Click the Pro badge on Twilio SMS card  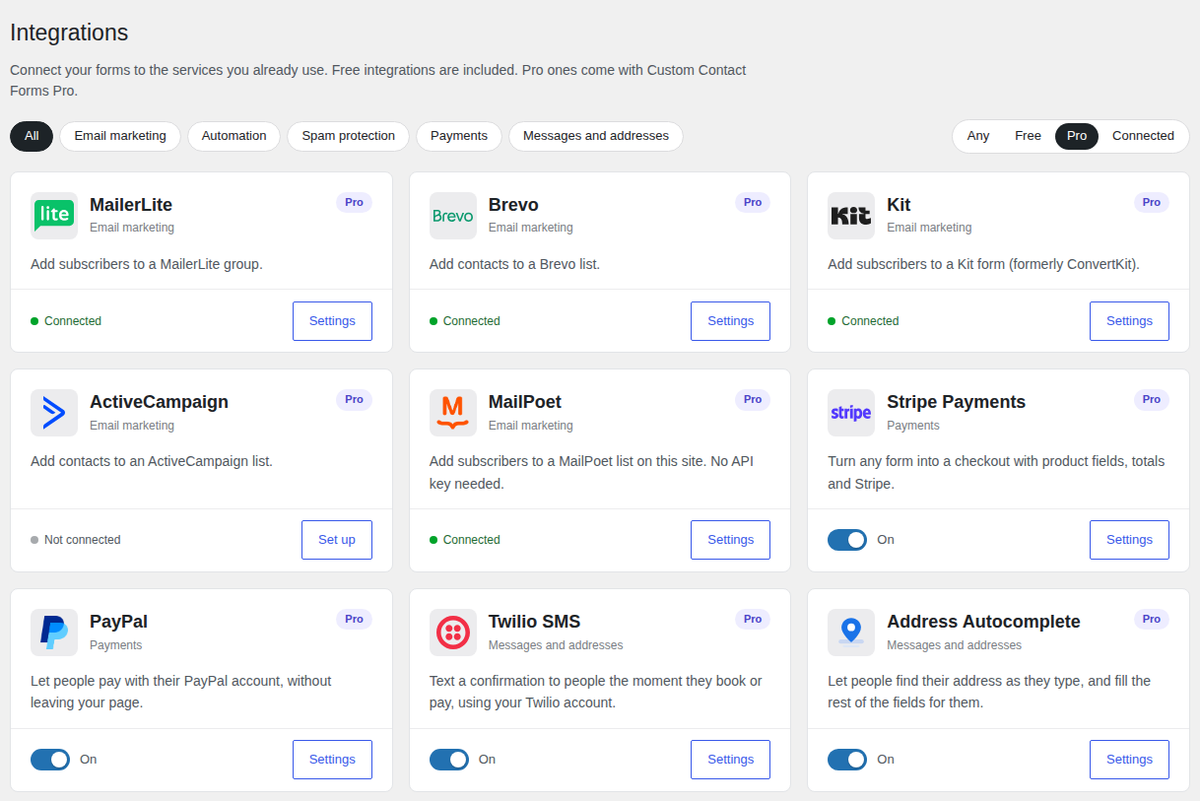click(x=753, y=619)
